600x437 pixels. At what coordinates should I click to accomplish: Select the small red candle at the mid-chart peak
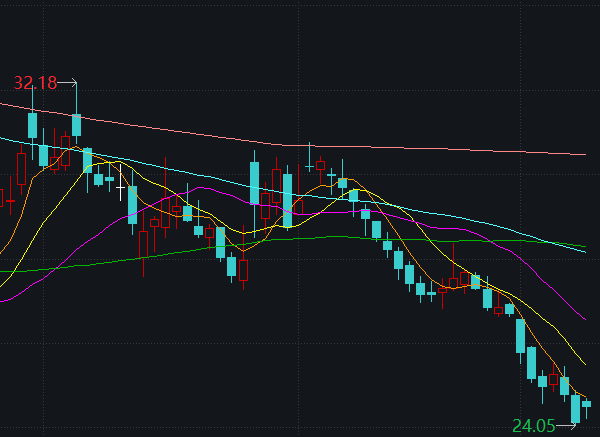tap(320, 164)
